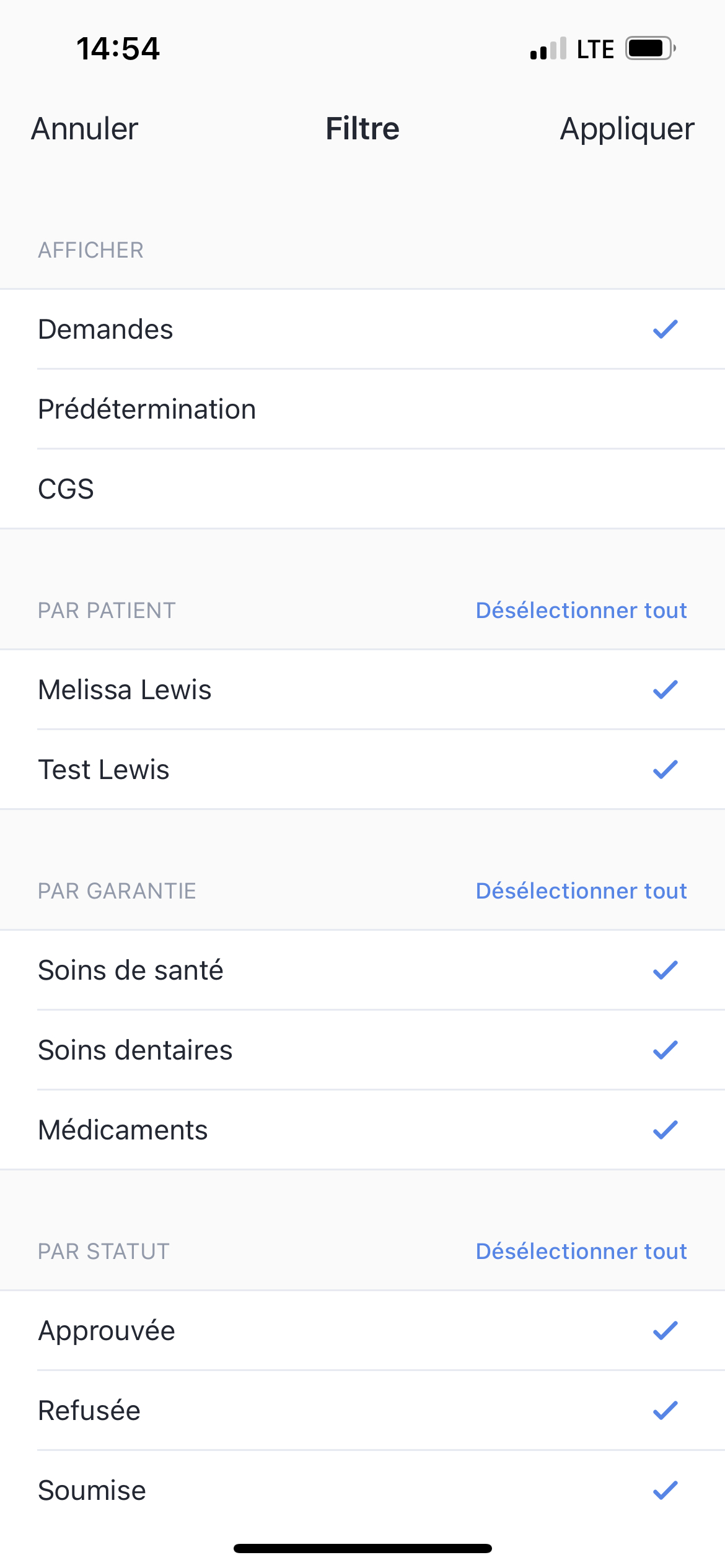Tap the checkmark next to Demandes
The height and width of the screenshot is (1568, 725).
click(665, 329)
